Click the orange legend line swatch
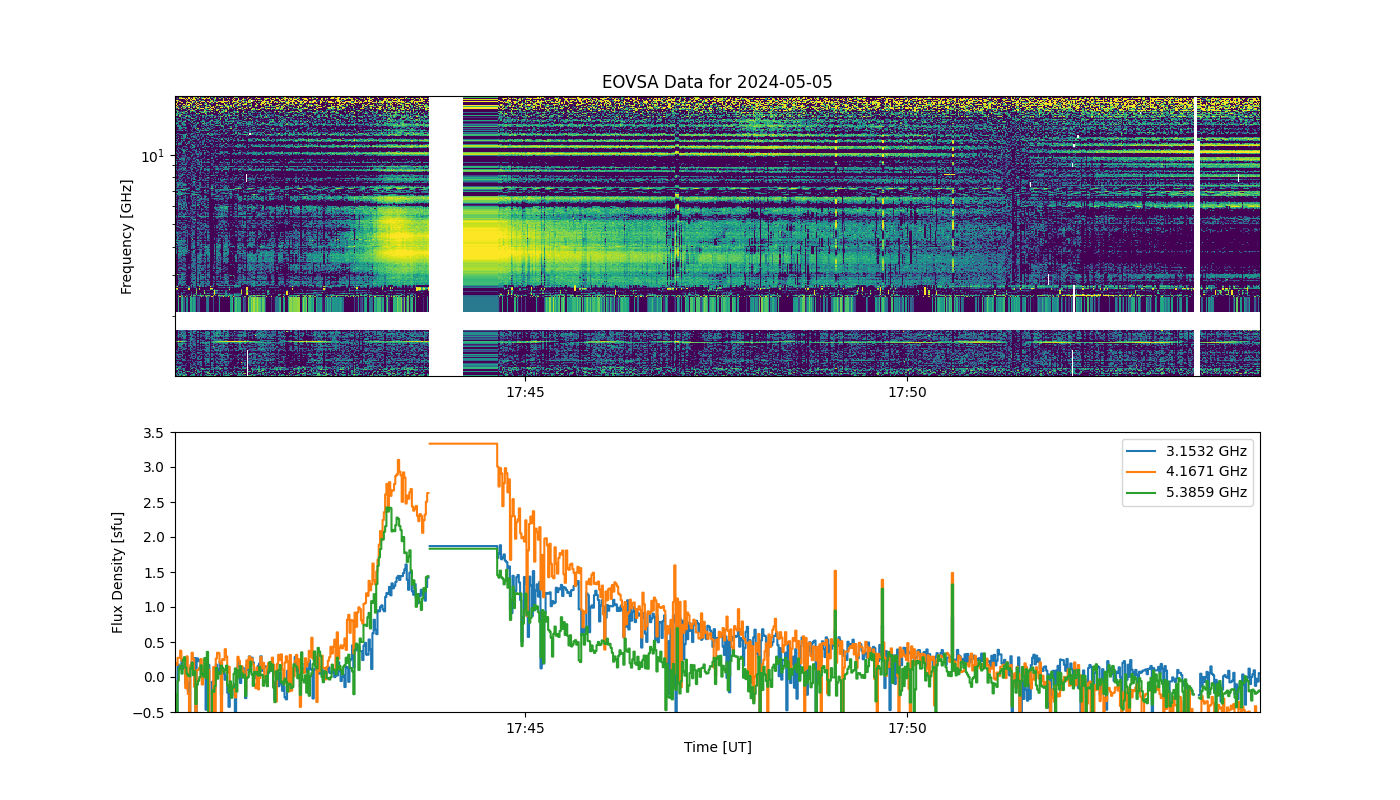The height and width of the screenshot is (800, 1400). click(x=1143, y=471)
